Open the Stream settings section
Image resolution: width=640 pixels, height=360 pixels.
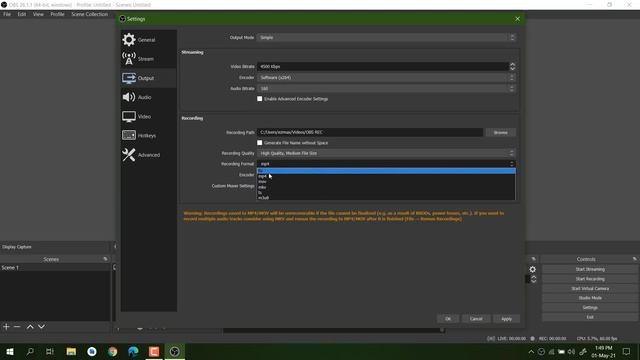[149, 59]
